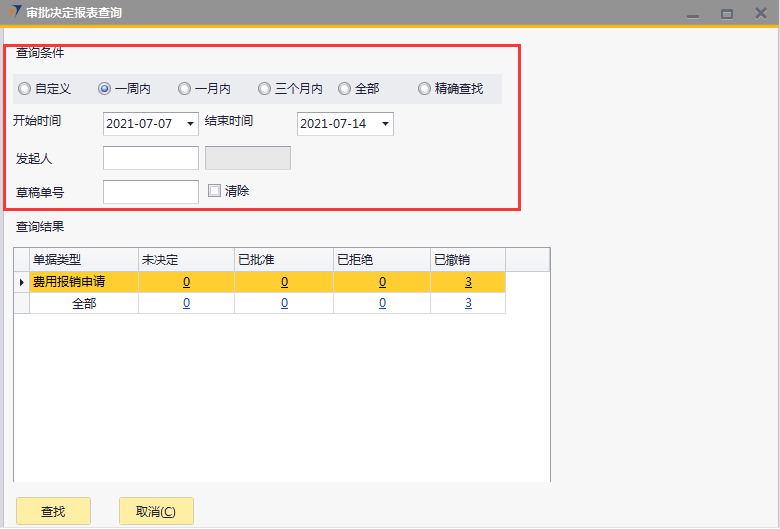Viewport: 780px width, 529px height.
Task: Open 已撤销 count link for 费用报销申请
Action: (468, 282)
